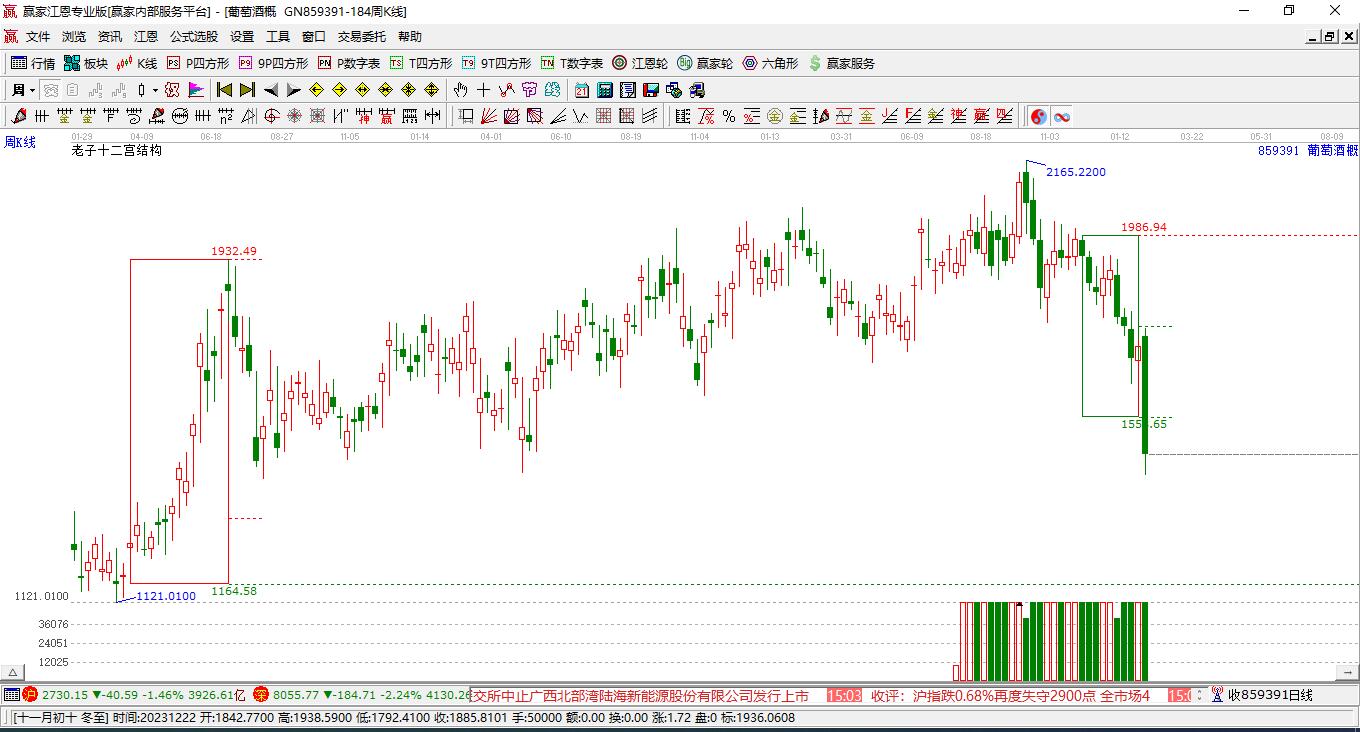Select the hand pan tool
1360x732 pixels.
pos(461,90)
